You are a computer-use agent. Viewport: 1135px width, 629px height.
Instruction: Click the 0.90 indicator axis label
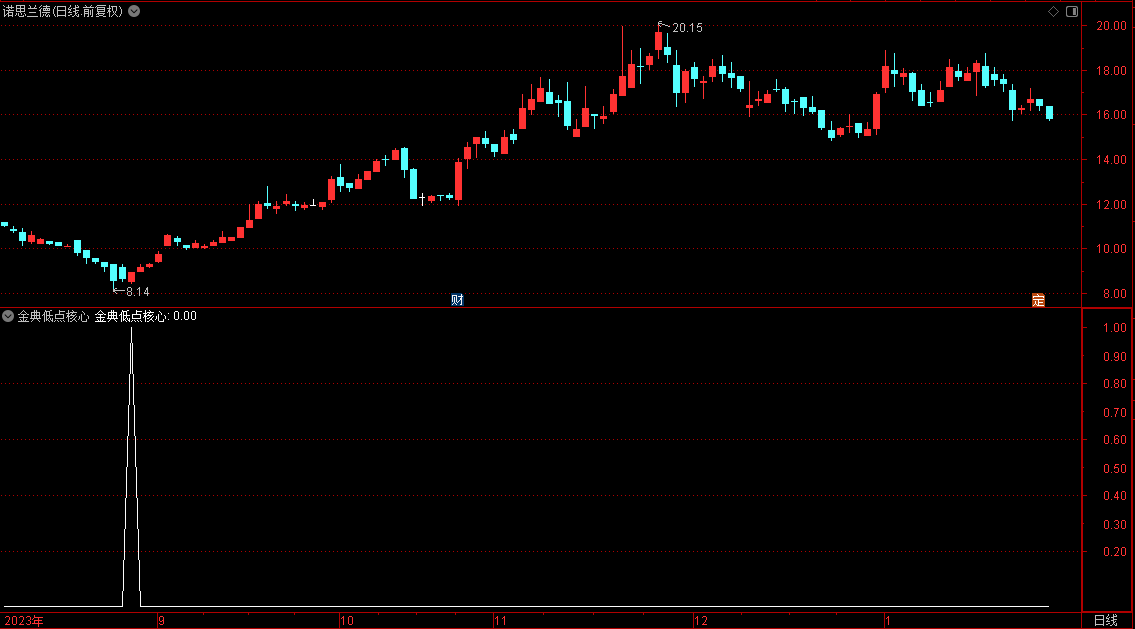(1115, 357)
